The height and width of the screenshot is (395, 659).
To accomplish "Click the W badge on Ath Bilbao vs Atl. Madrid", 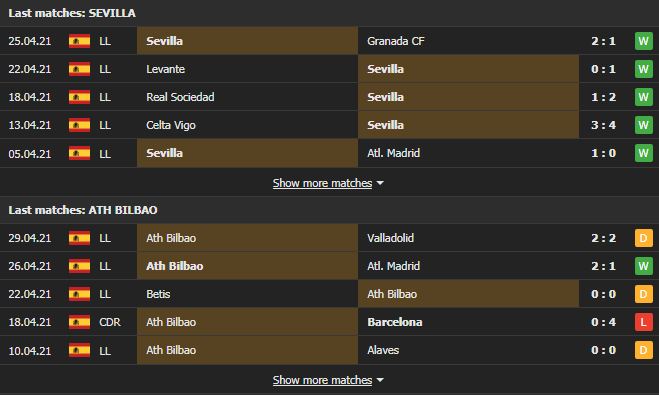I will pos(643,266).
